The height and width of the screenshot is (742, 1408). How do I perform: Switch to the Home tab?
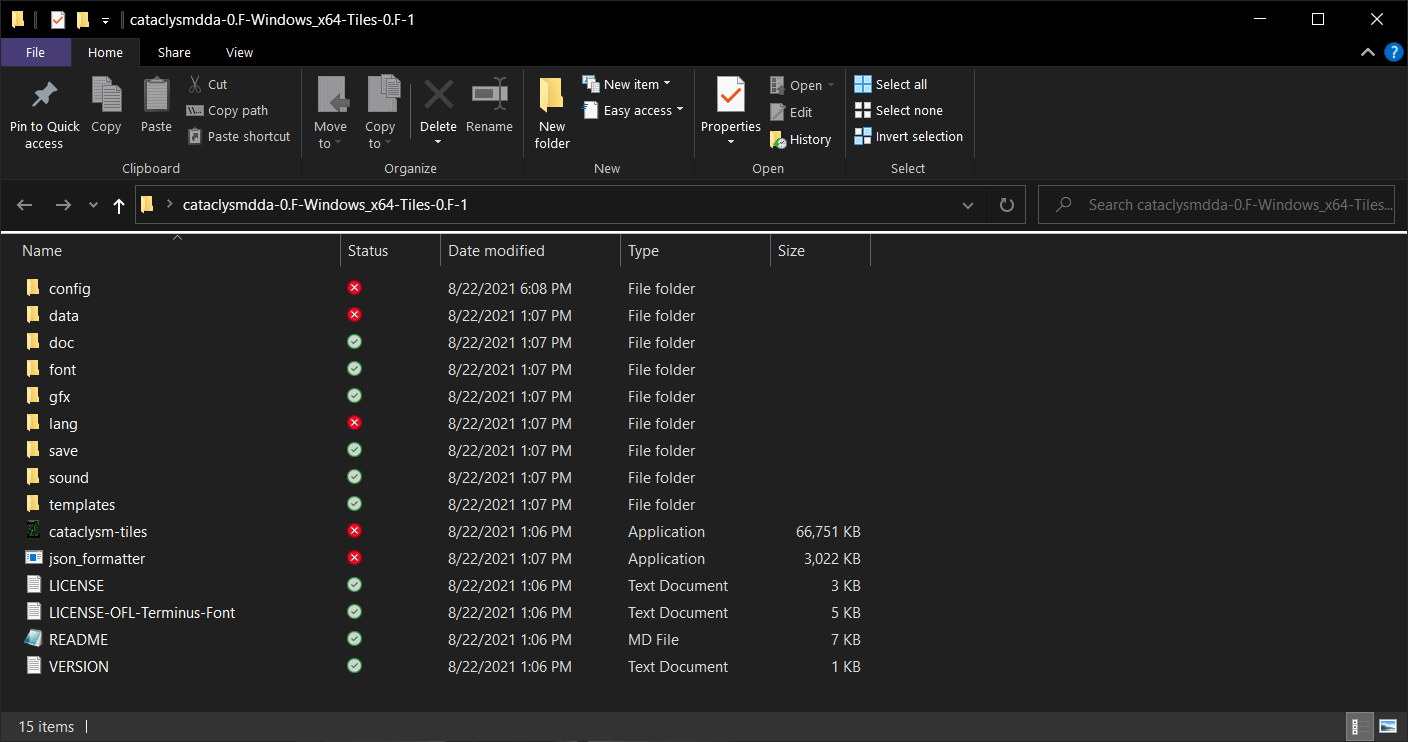pos(105,53)
